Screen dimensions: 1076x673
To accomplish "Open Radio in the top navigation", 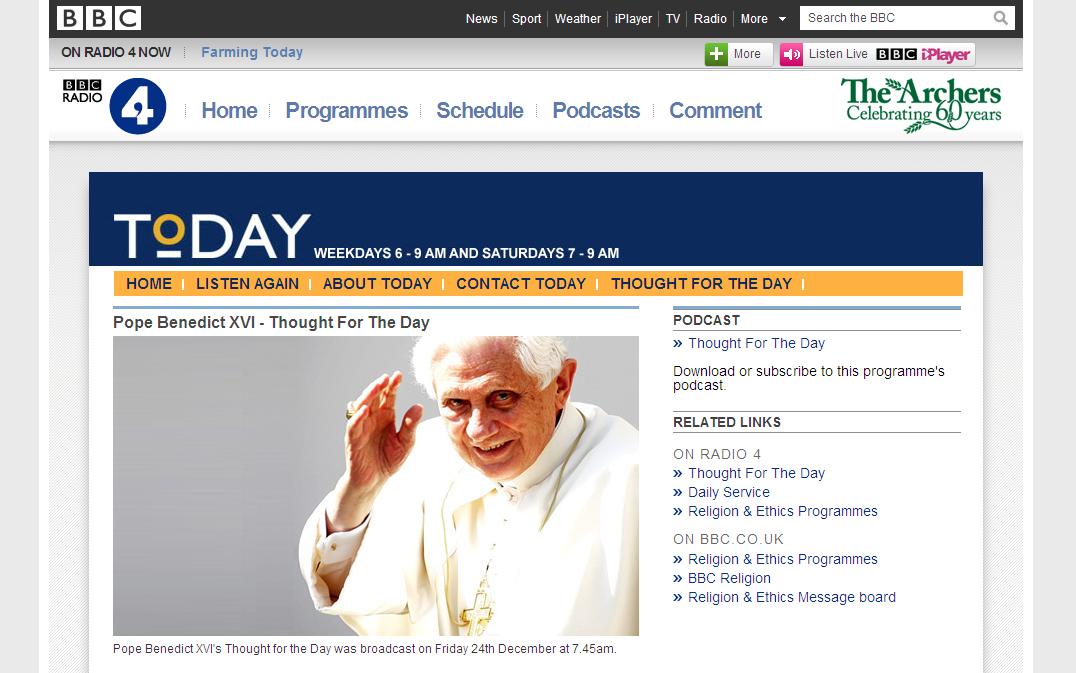I will (x=710, y=19).
